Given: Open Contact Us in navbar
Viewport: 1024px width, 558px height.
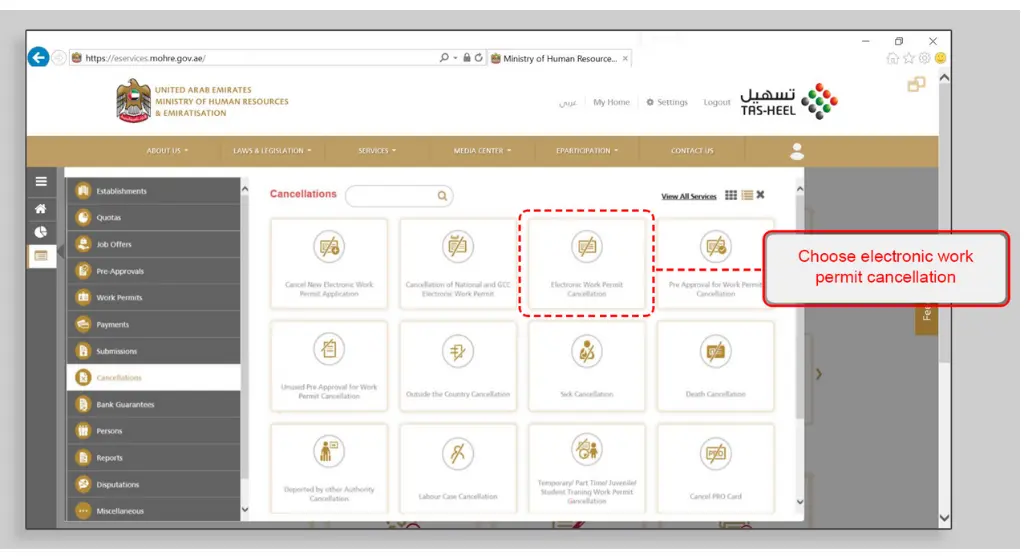Looking at the screenshot, I should point(692,151).
